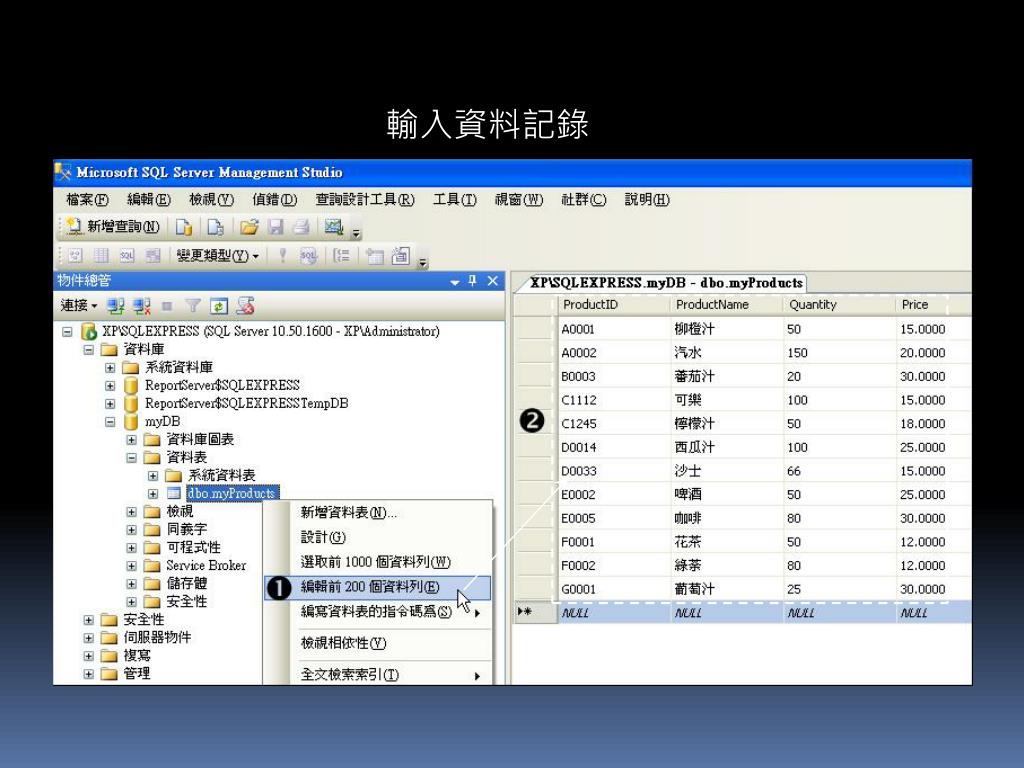The height and width of the screenshot is (768, 1024).
Task: Choose 設計(G) from the context menu
Action: click(x=377, y=537)
